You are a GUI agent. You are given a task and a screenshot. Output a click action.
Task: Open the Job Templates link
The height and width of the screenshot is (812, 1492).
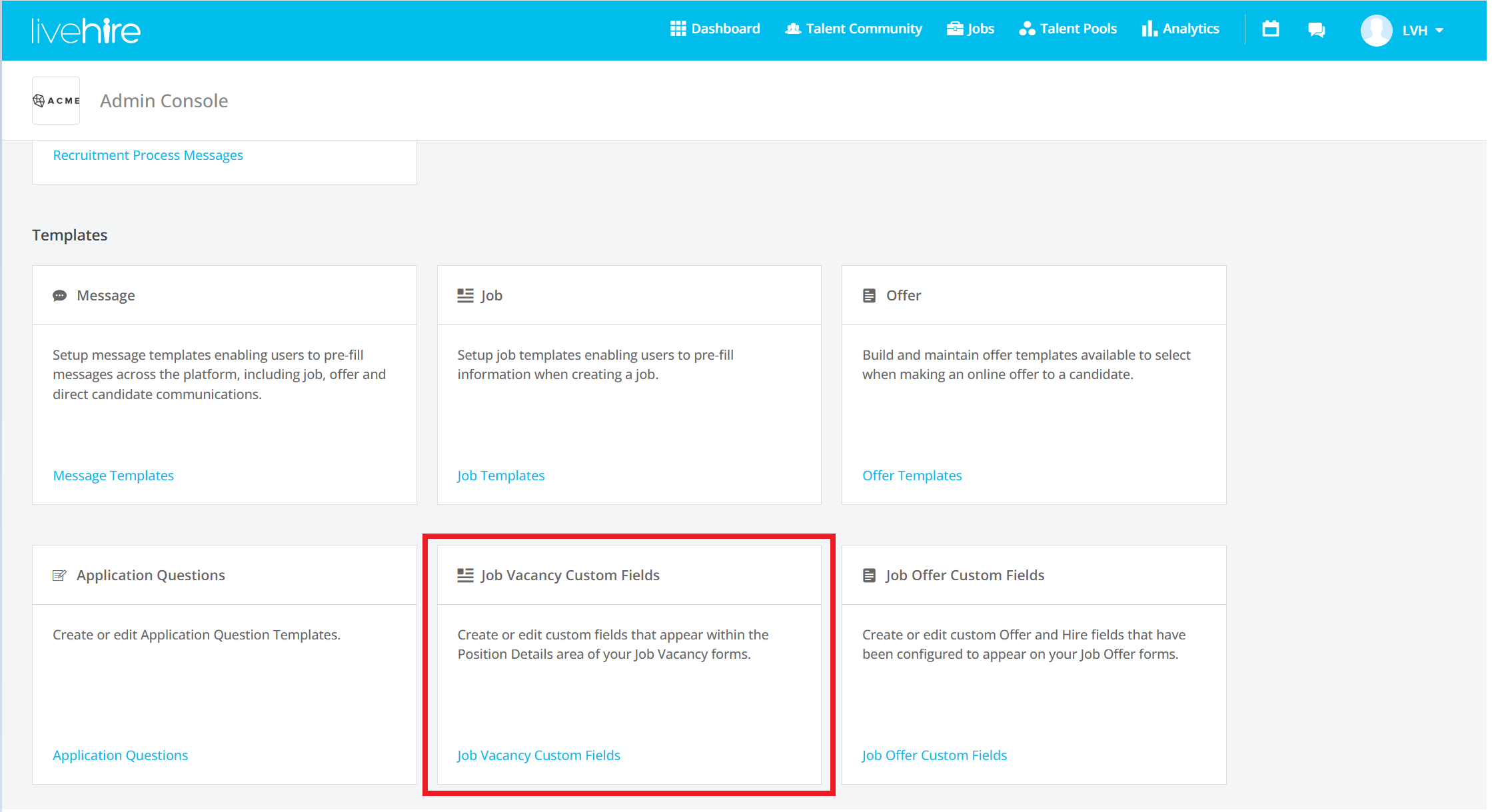coord(500,476)
